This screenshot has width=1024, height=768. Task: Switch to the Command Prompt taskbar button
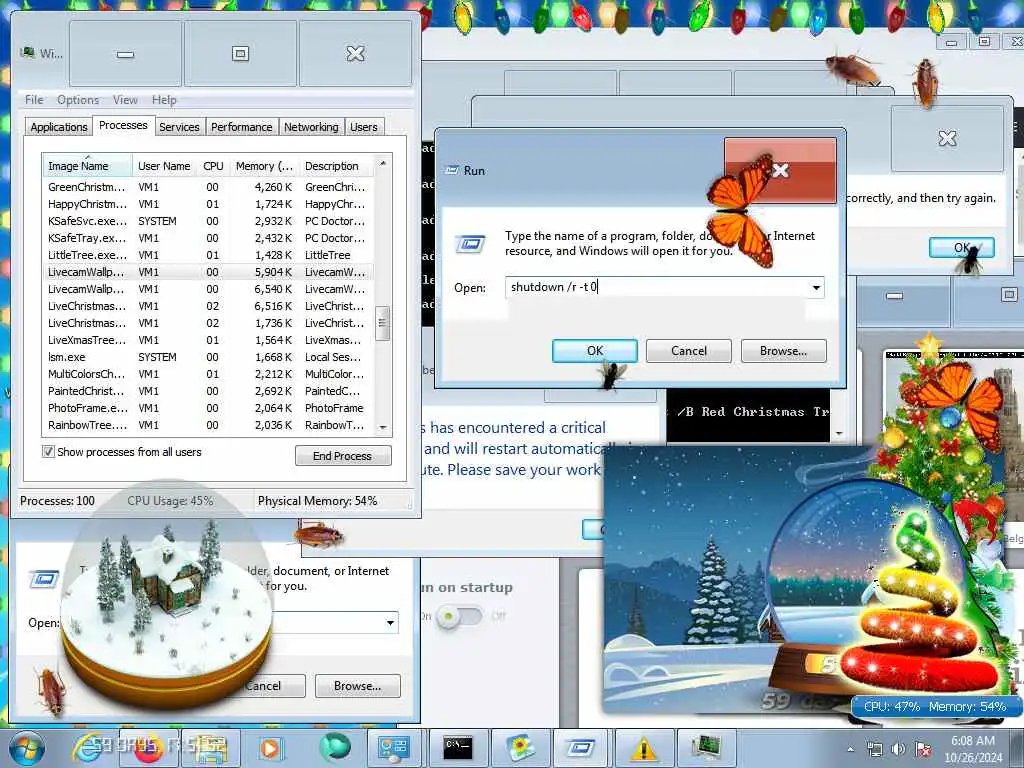(457, 748)
